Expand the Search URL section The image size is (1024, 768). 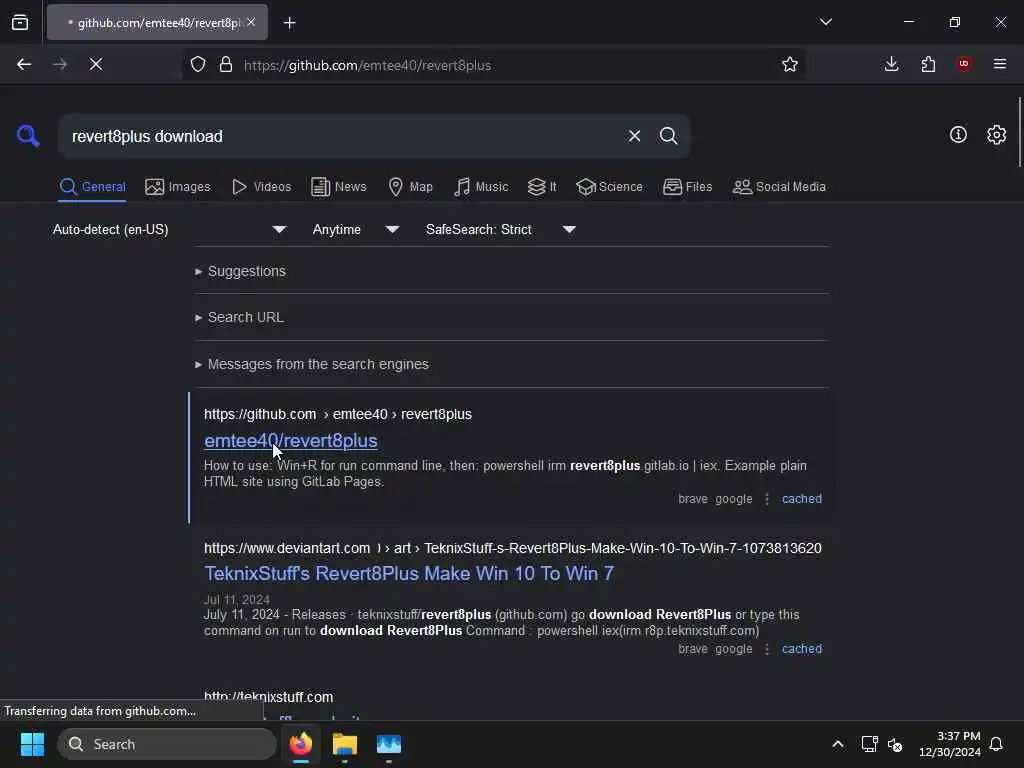click(239, 317)
